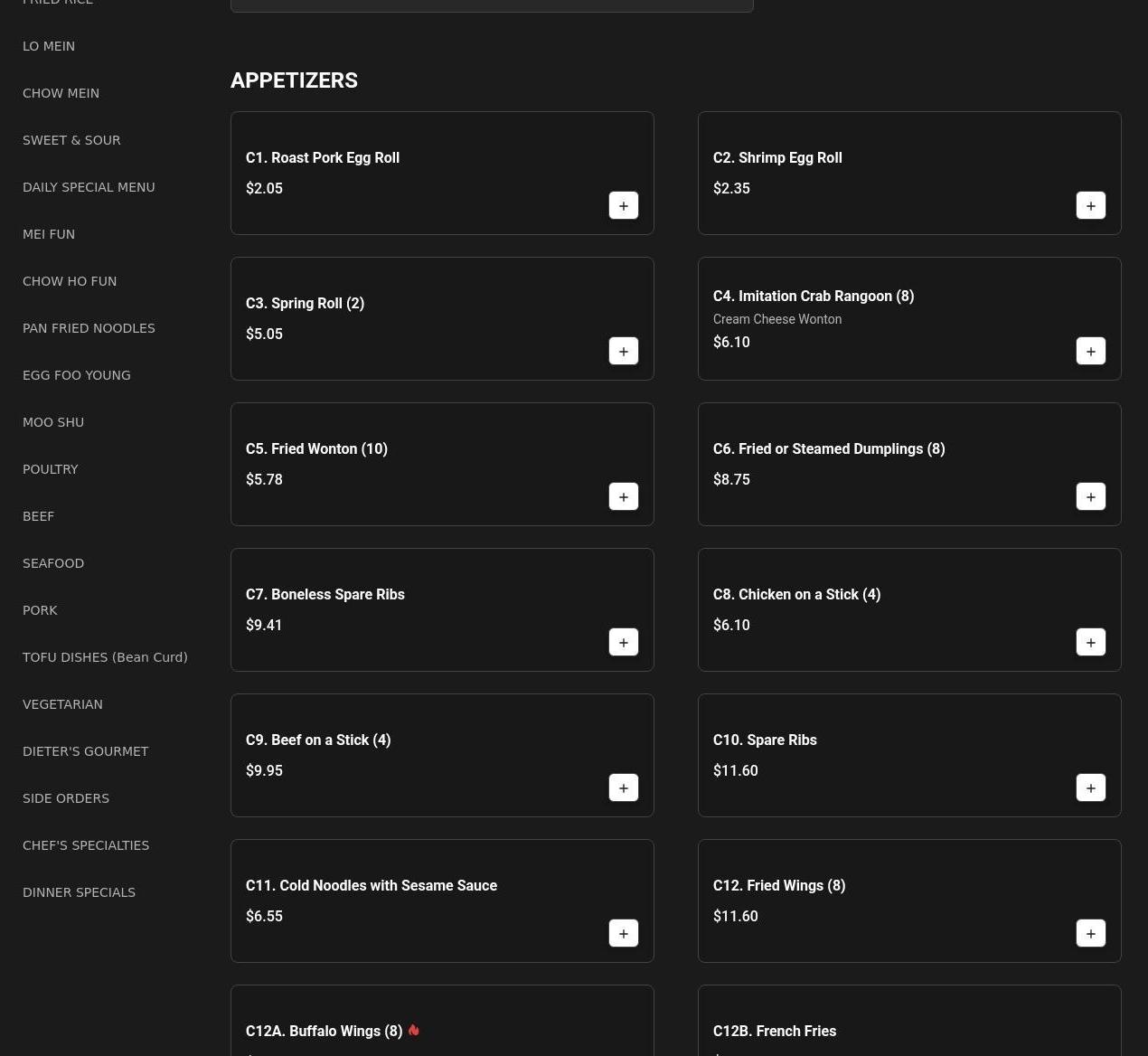The image size is (1148, 1056).
Task: Open Dinner Specials category
Action: click(x=79, y=892)
